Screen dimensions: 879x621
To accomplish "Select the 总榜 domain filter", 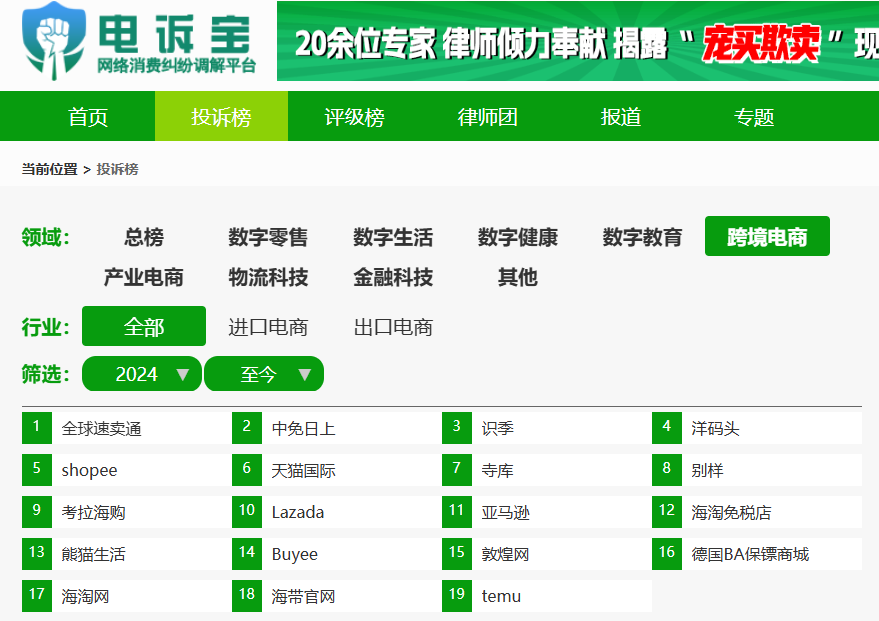I will [144, 237].
